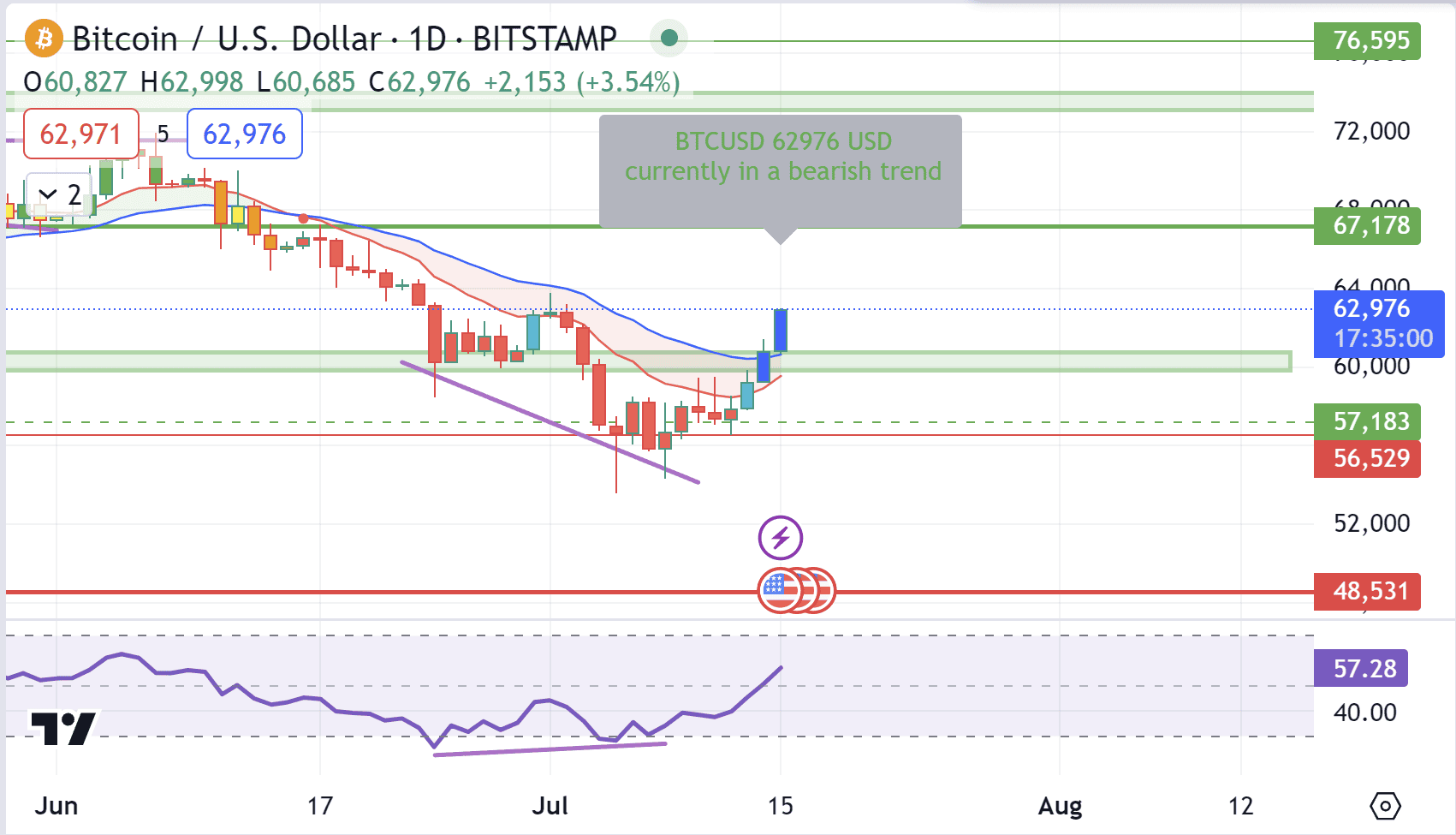Click the spread value 5 between prices

(x=163, y=134)
